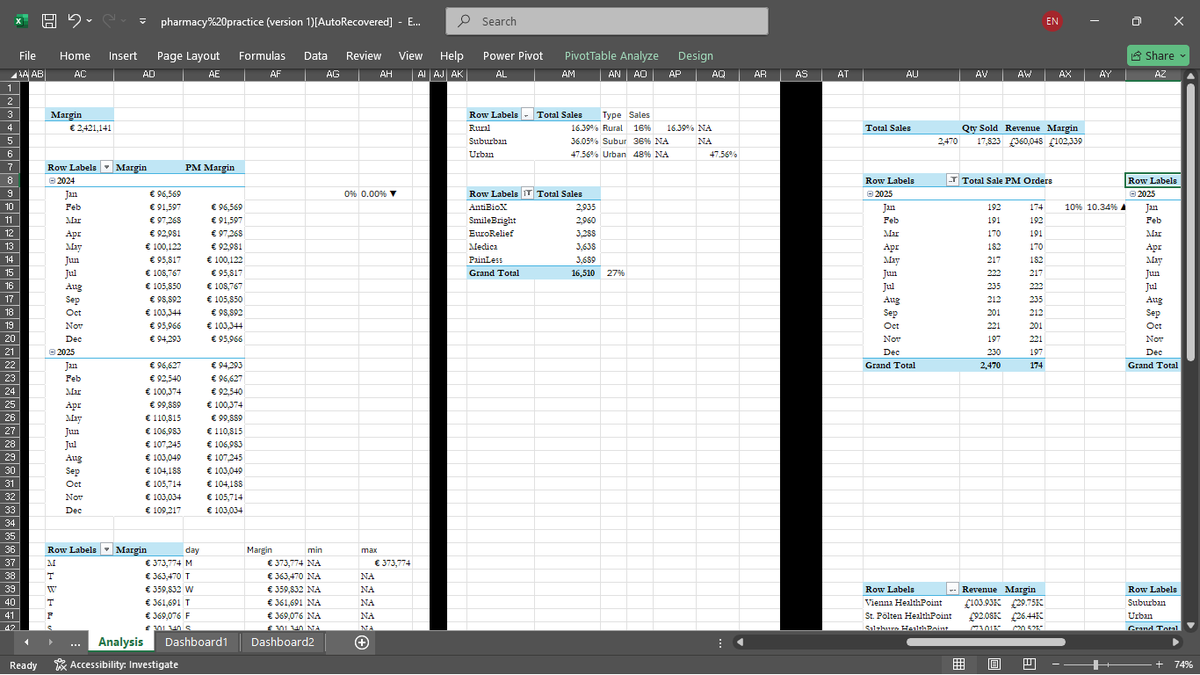This screenshot has width=1200, height=675.
Task: Select column AM header
Action: [x=568, y=74]
